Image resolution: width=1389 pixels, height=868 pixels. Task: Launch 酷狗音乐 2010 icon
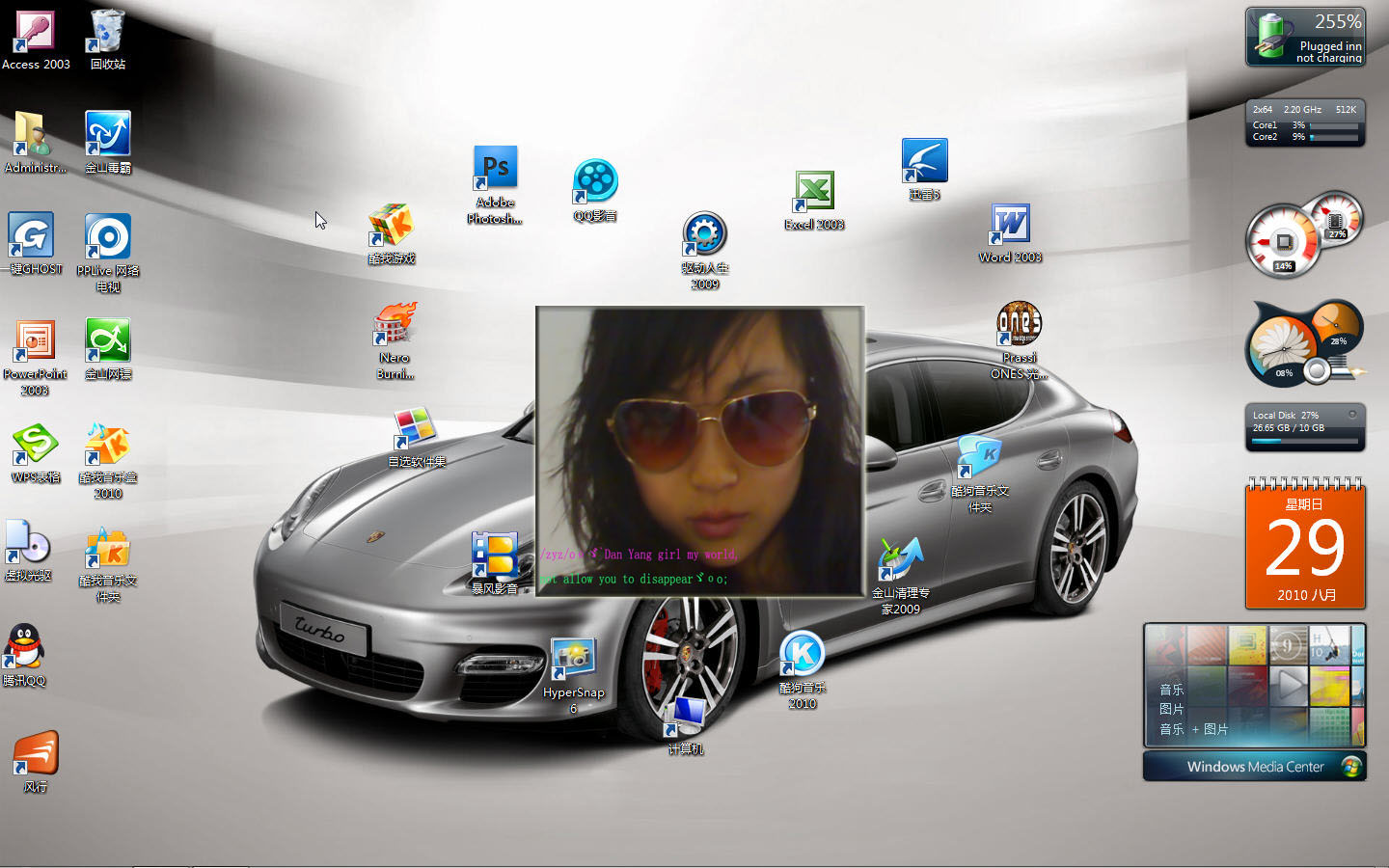click(x=803, y=670)
